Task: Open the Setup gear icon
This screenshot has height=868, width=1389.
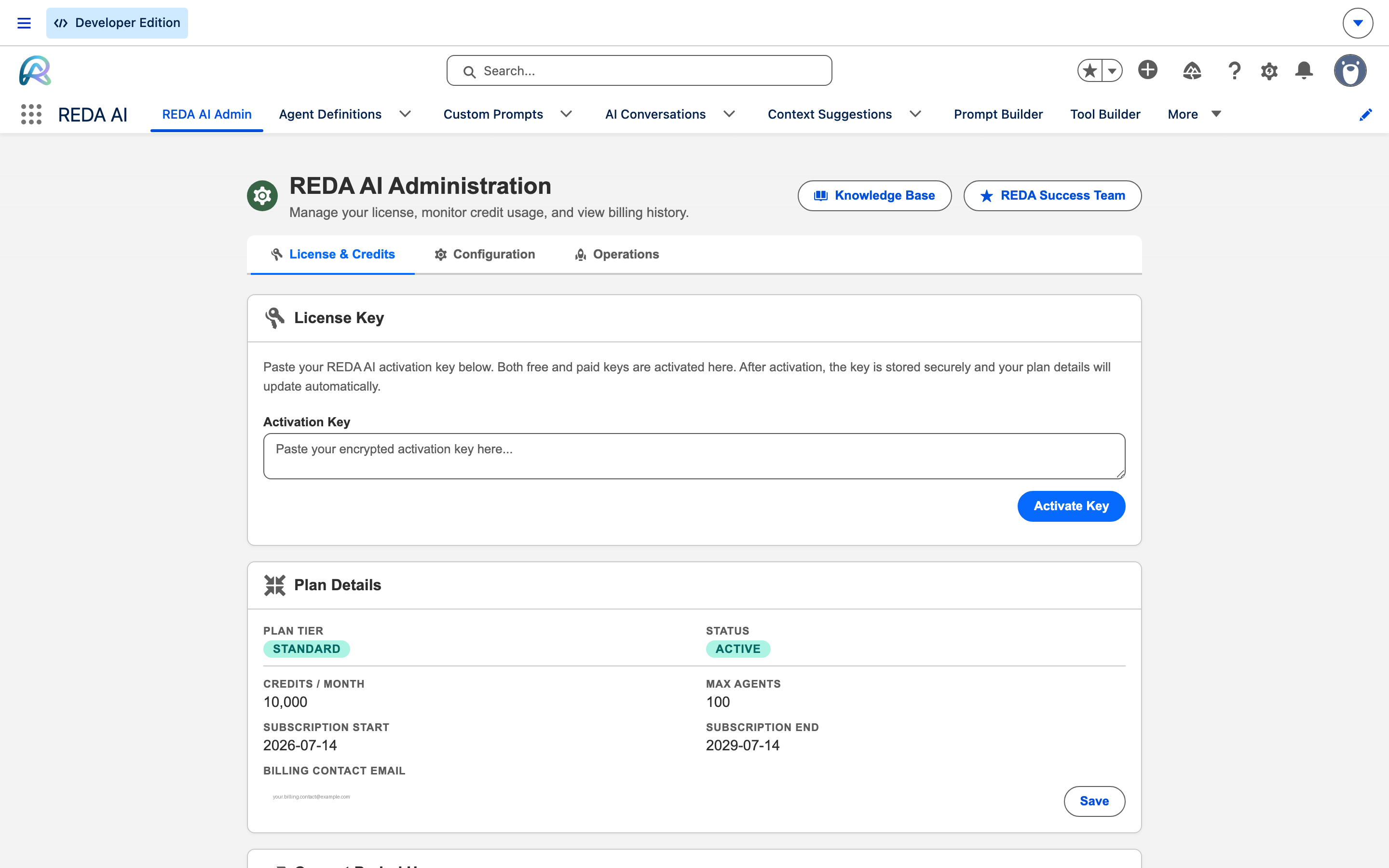Action: (1269, 71)
